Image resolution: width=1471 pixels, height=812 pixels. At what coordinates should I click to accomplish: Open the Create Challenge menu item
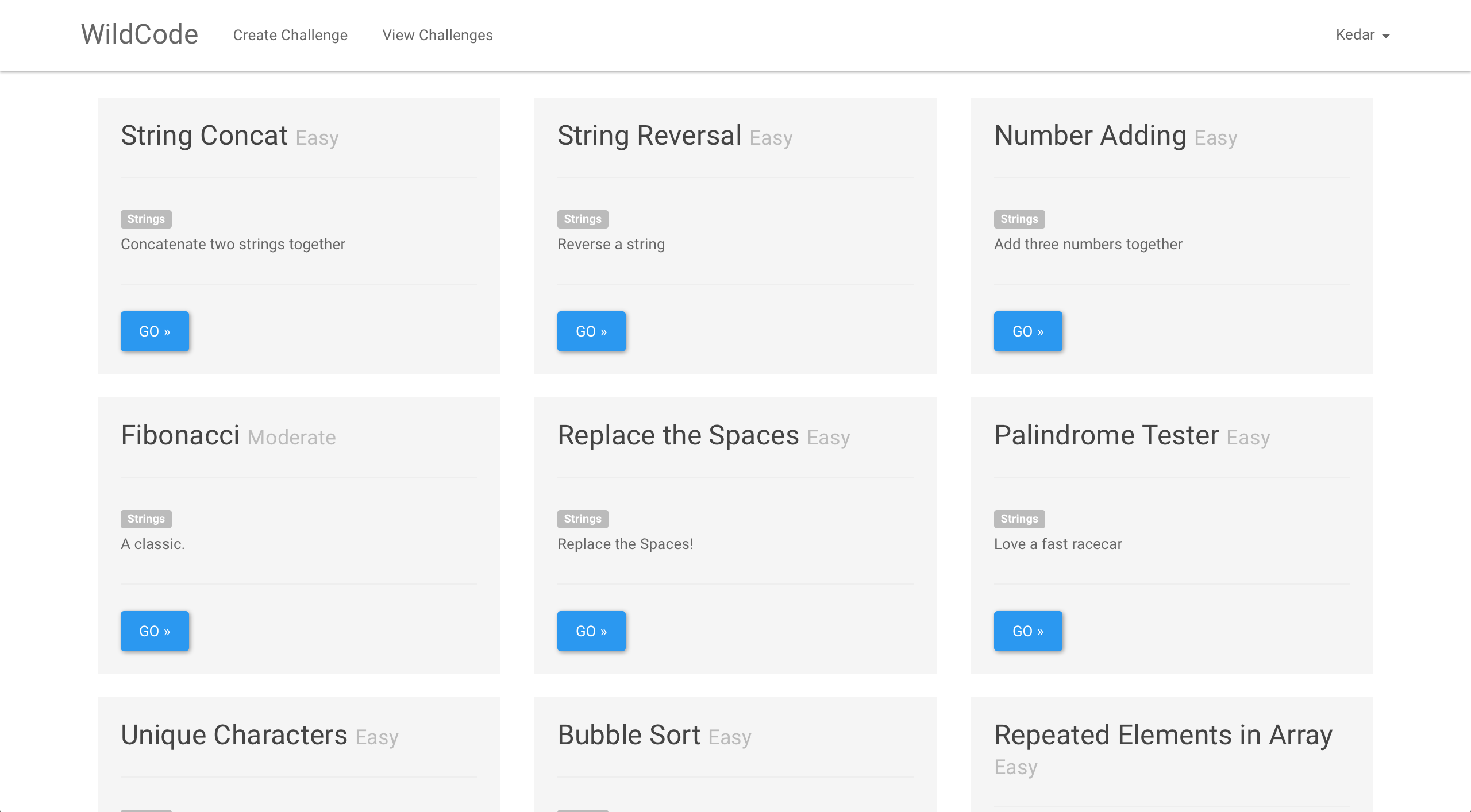(x=290, y=35)
